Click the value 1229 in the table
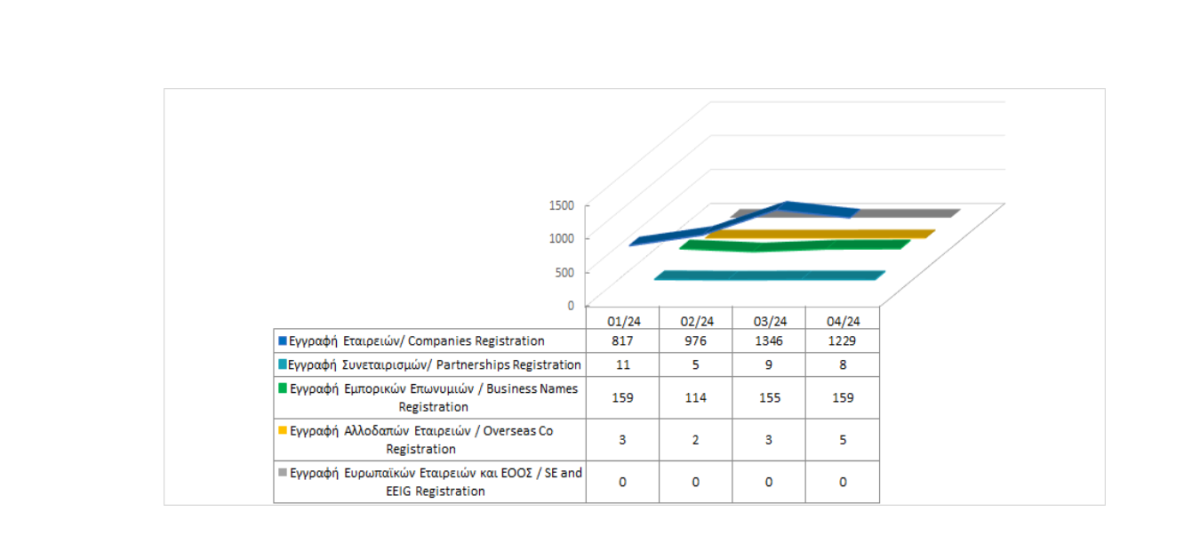The width and height of the screenshot is (1200, 536). (x=843, y=341)
